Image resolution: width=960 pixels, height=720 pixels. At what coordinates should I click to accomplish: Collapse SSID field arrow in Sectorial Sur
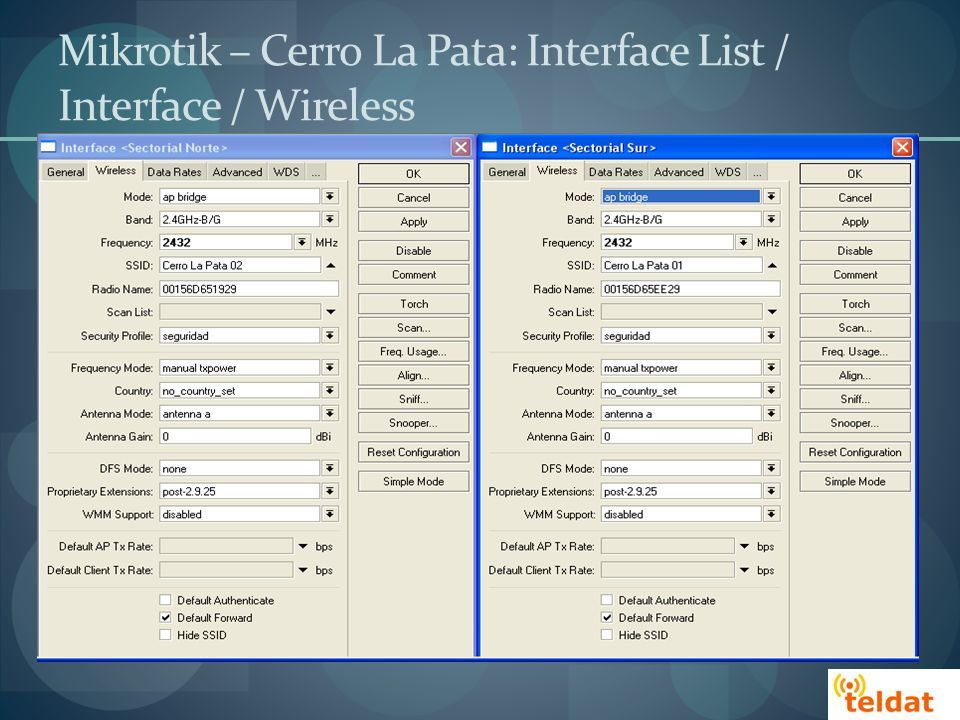(x=772, y=266)
